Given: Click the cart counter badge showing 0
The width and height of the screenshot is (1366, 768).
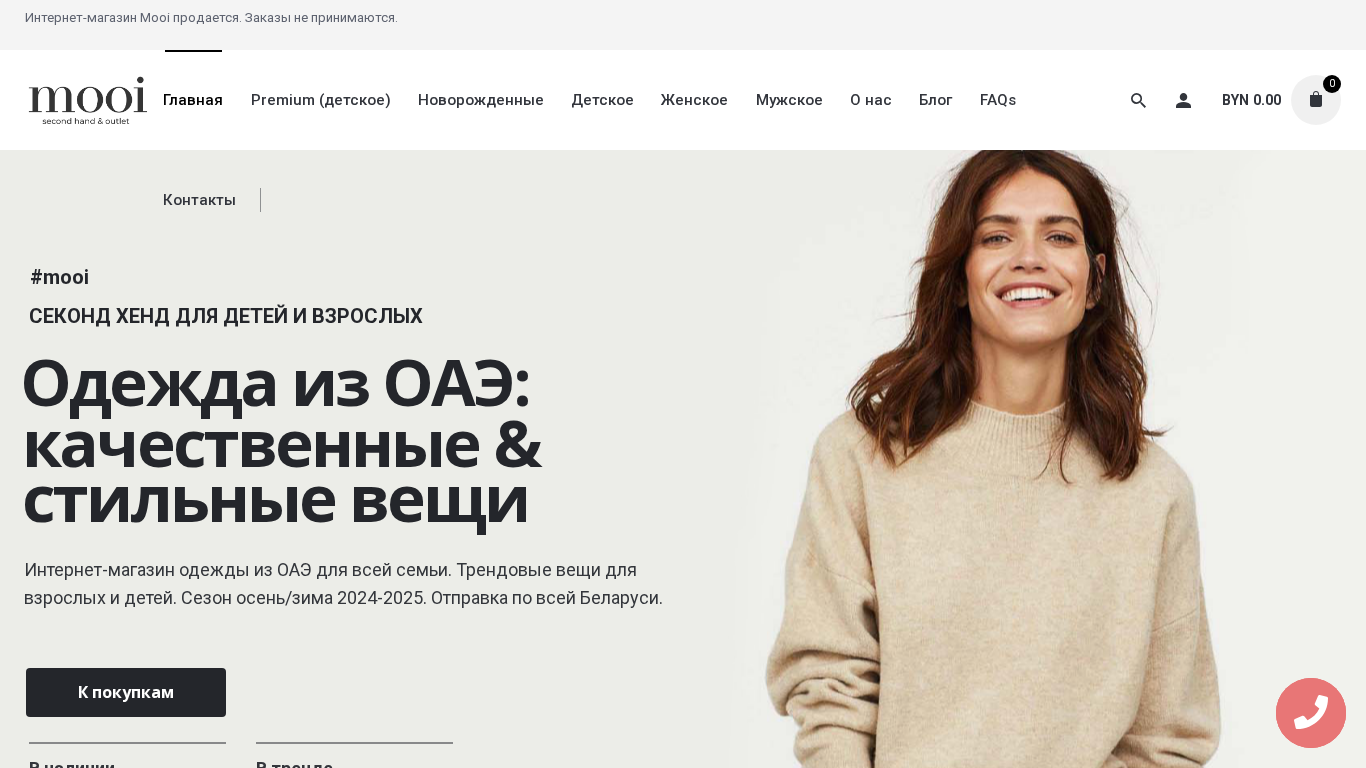Looking at the screenshot, I should pos(1332,84).
